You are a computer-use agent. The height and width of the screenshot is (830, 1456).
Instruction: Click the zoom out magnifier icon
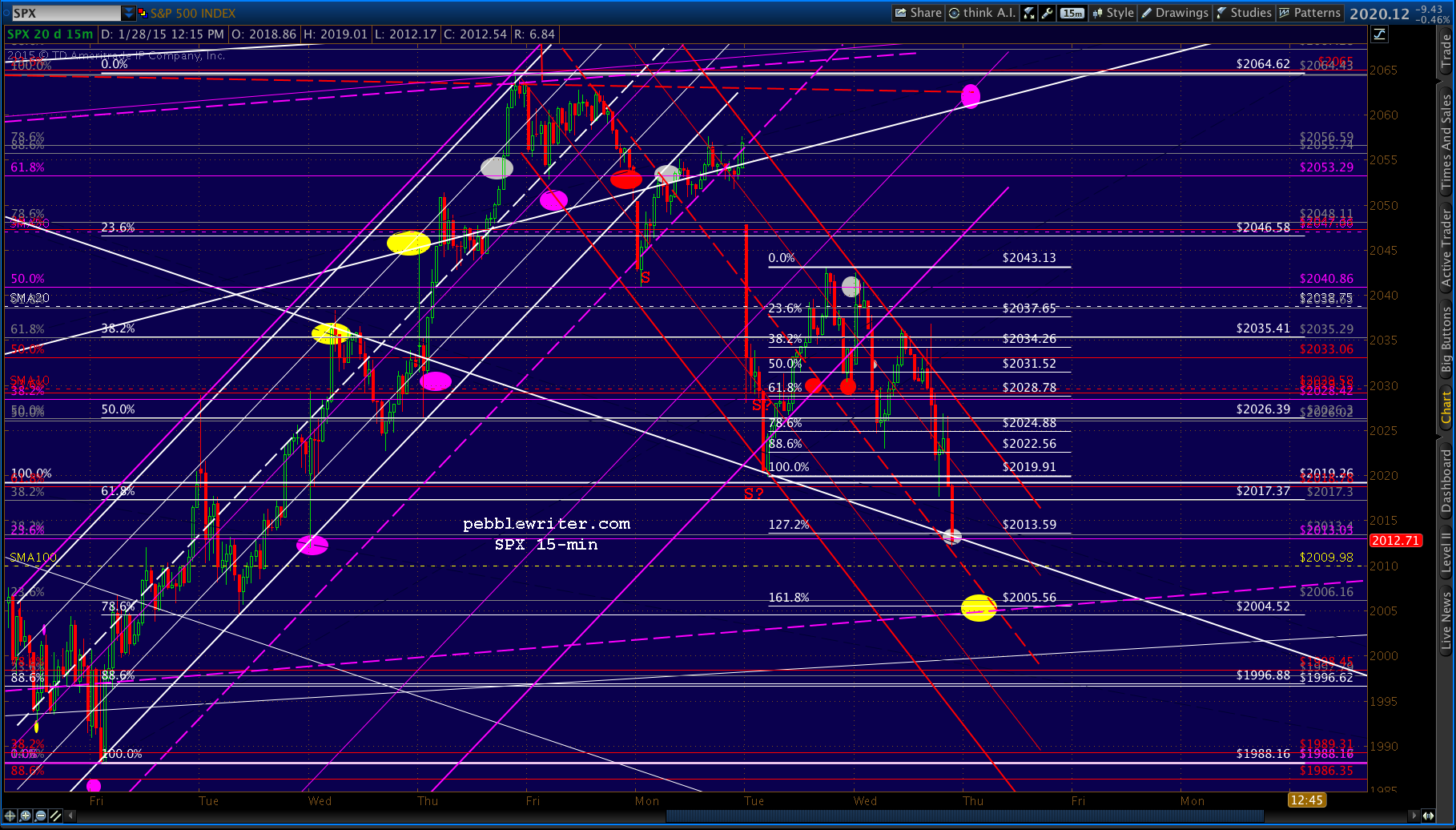point(40,816)
